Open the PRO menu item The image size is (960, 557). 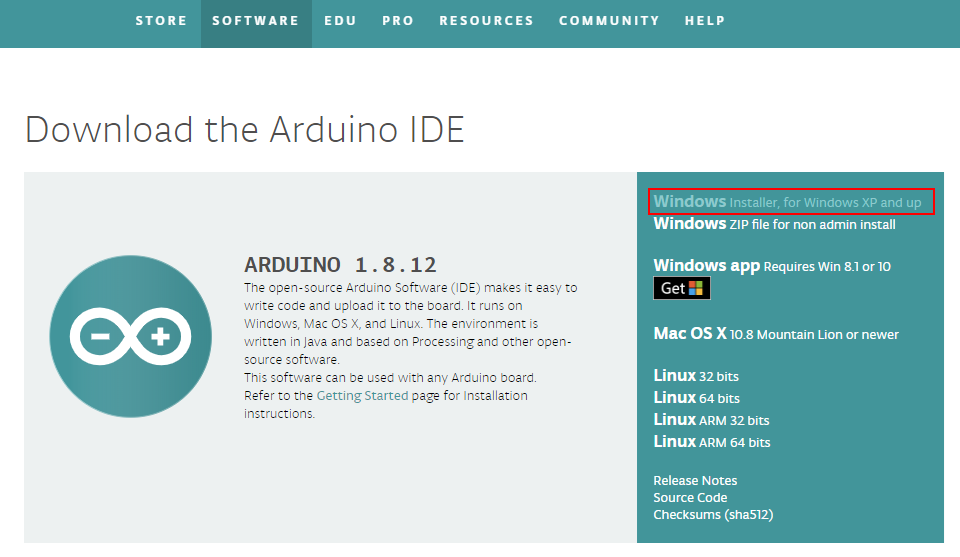pyautogui.click(x=398, y=21)
